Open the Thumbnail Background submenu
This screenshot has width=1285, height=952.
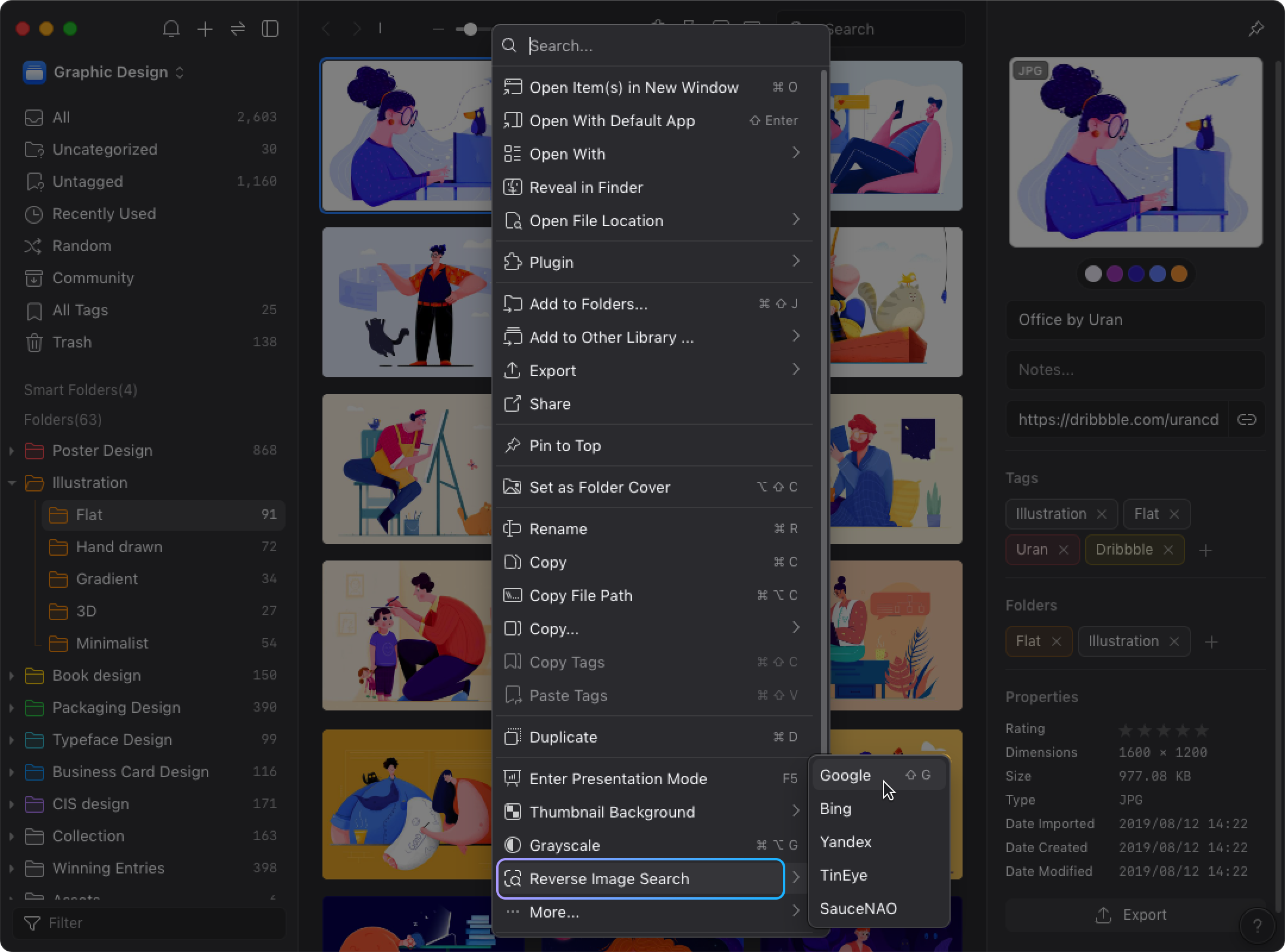(653, 812)
